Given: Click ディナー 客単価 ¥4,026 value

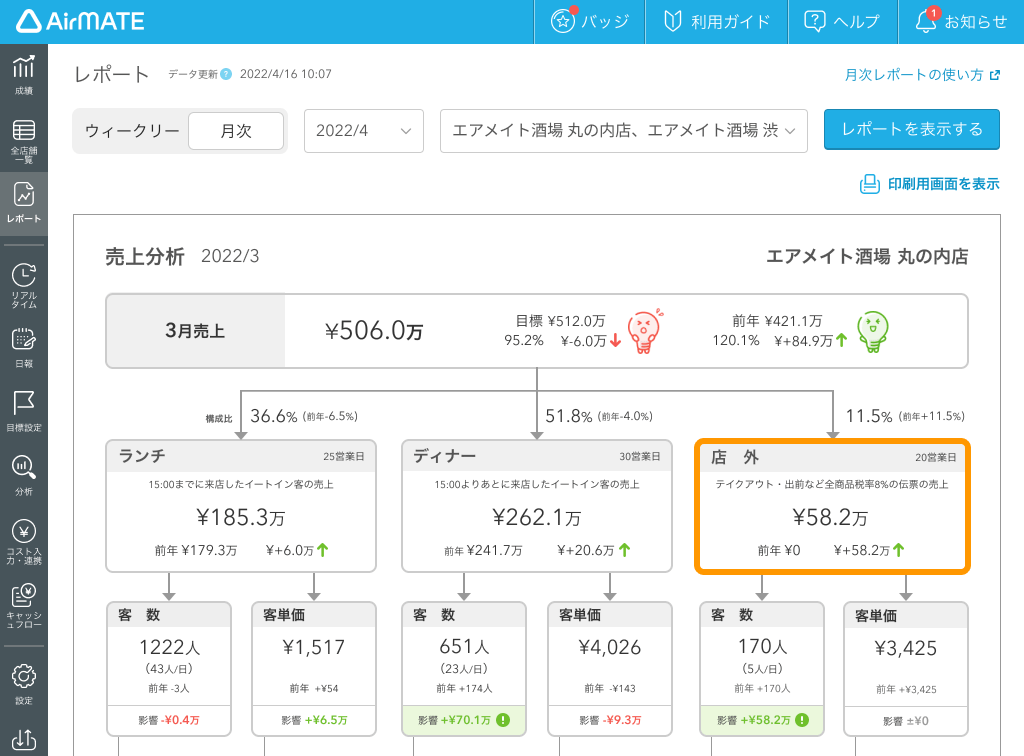Looking at the screenshot, I should tap(610, 647).
